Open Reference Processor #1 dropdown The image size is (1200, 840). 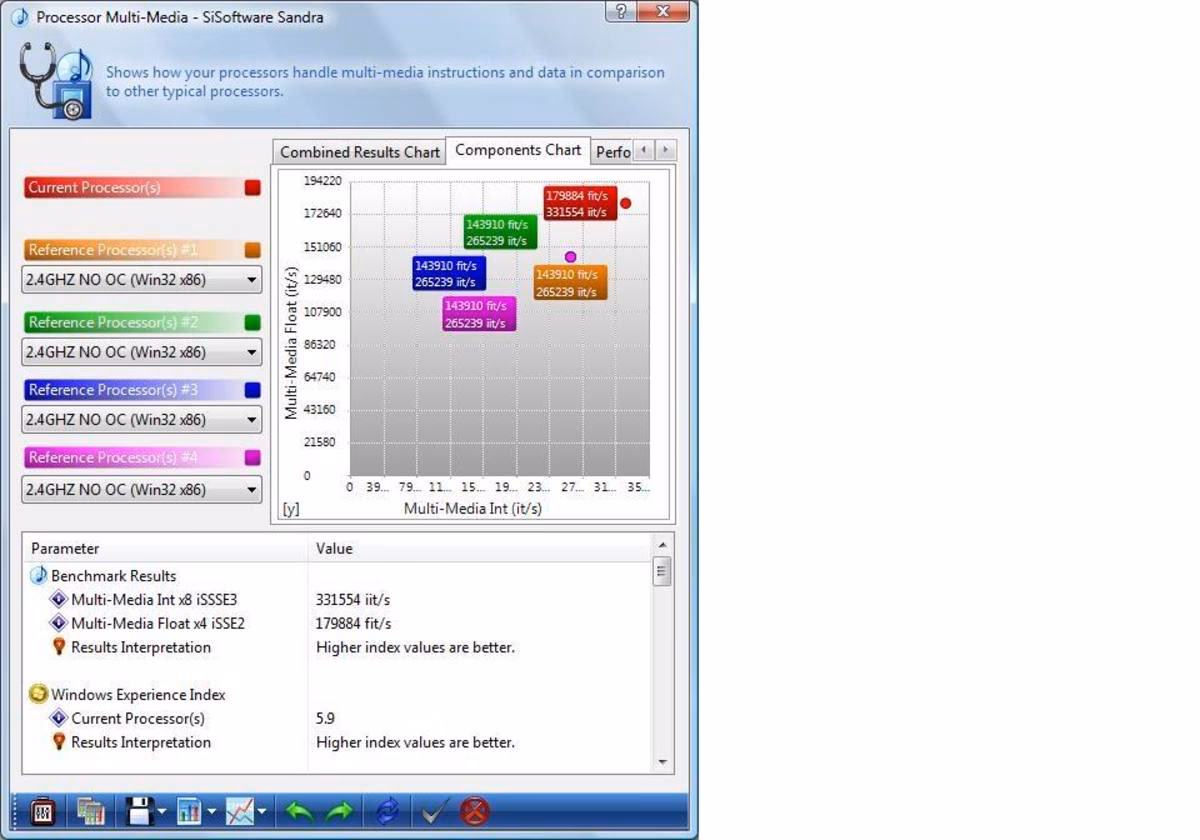click(x=141, y=280)
